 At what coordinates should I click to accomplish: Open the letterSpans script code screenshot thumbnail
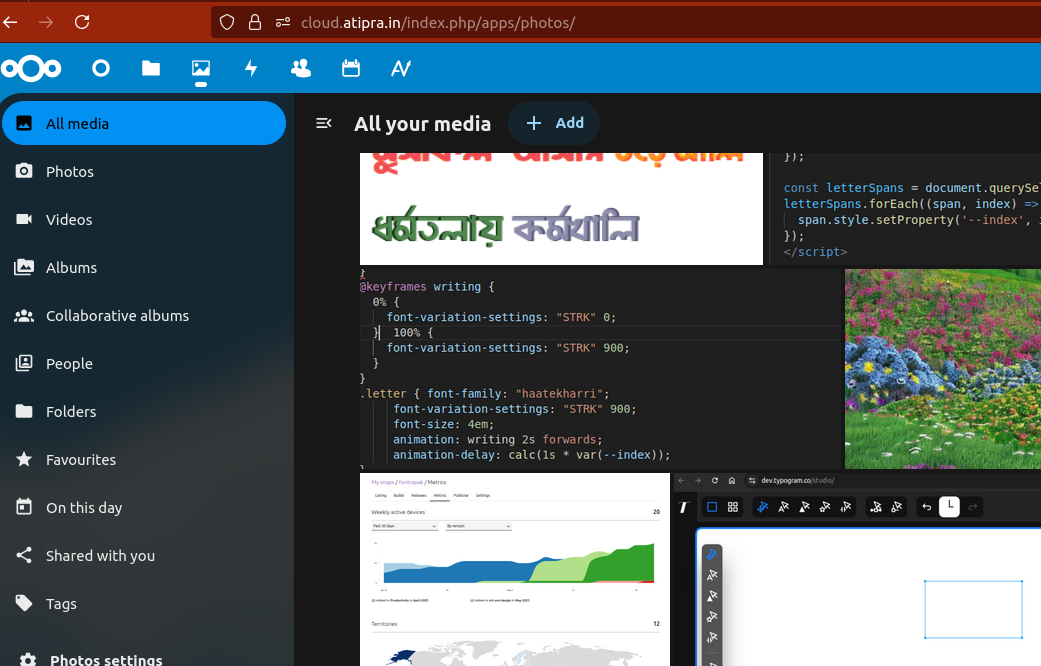tap(905, 208)
